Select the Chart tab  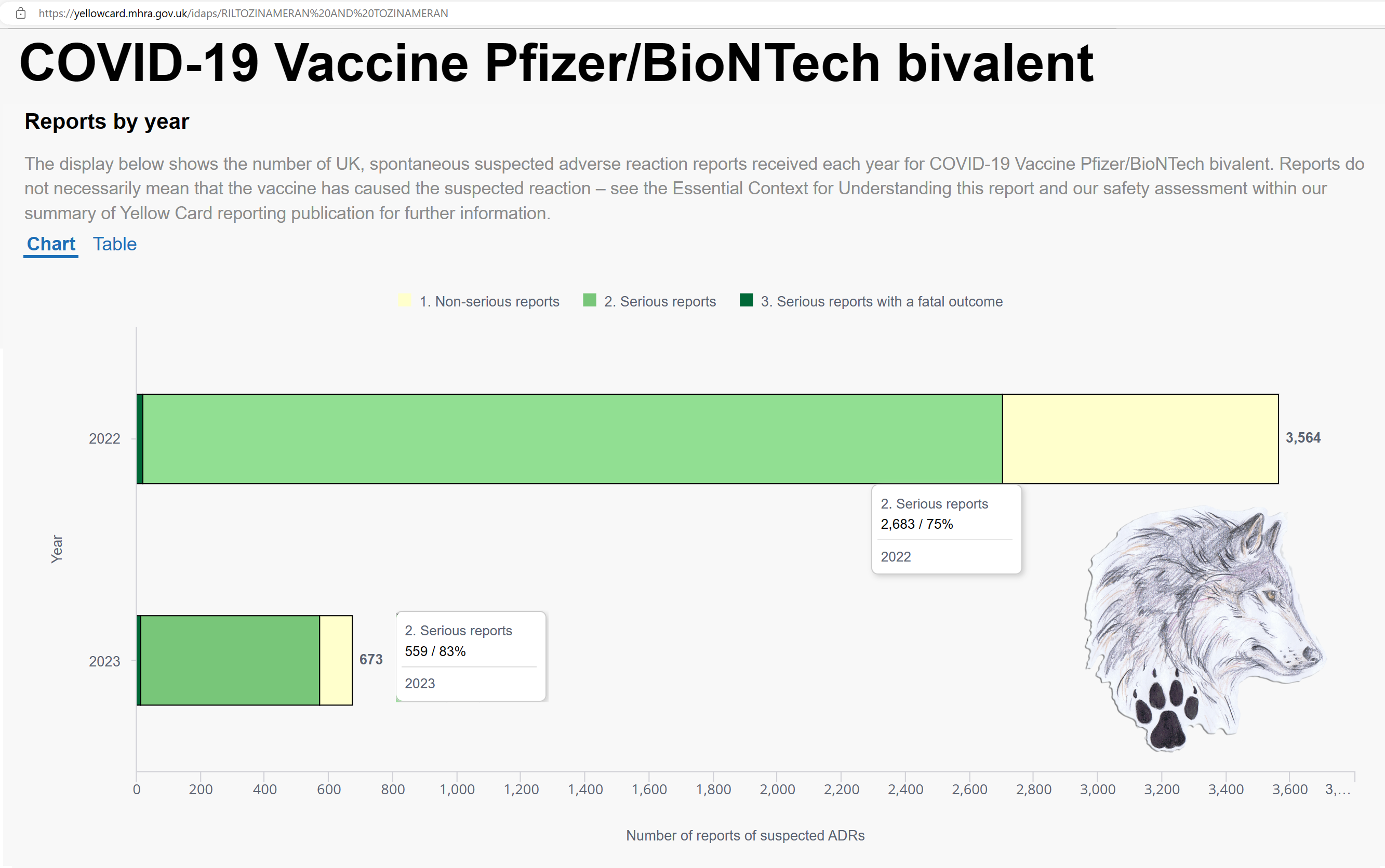(x=51, y=244)
